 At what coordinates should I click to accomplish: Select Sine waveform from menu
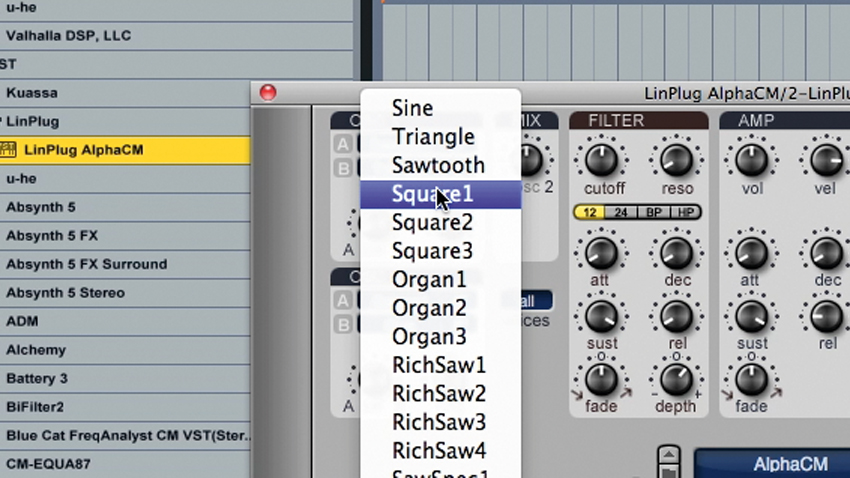(x=440, y=108)
